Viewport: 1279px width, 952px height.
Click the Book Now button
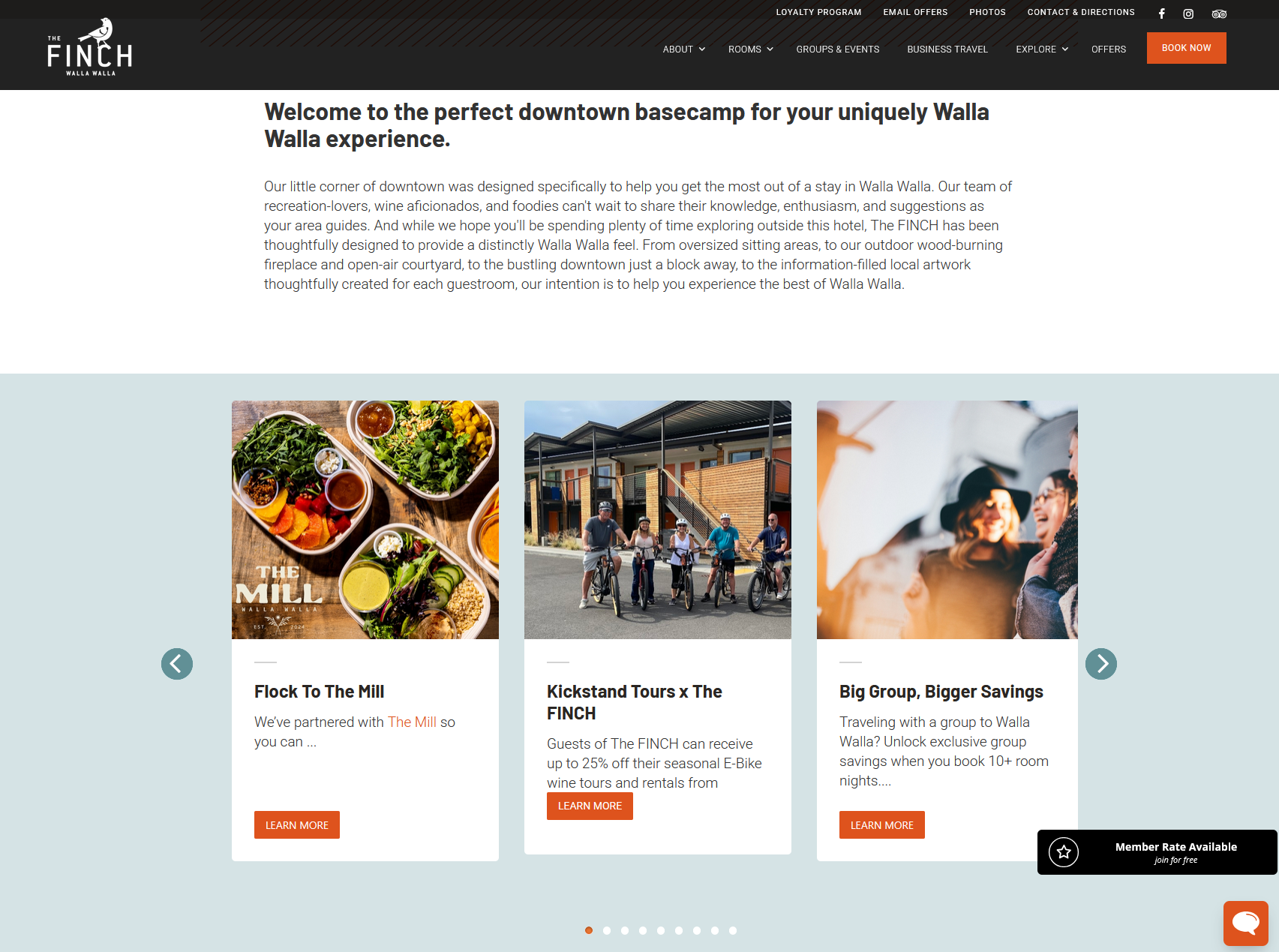pos(1187,48)
